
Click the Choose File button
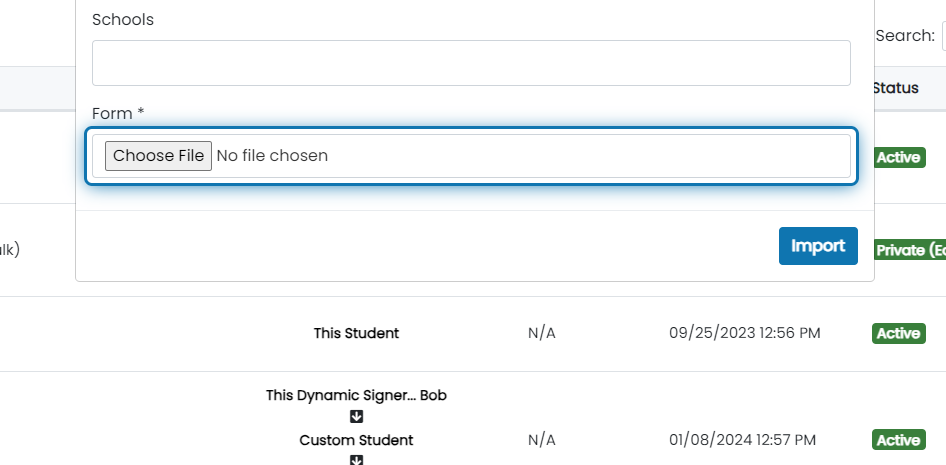click(x=158, y=156)
